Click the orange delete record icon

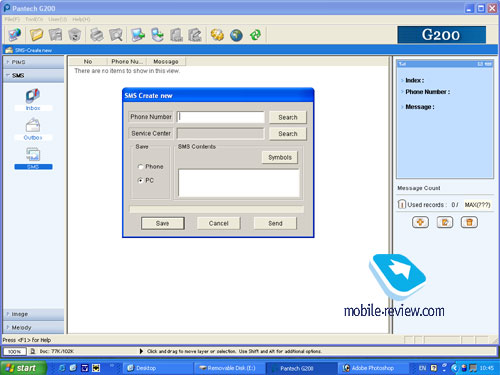point(469,222)
